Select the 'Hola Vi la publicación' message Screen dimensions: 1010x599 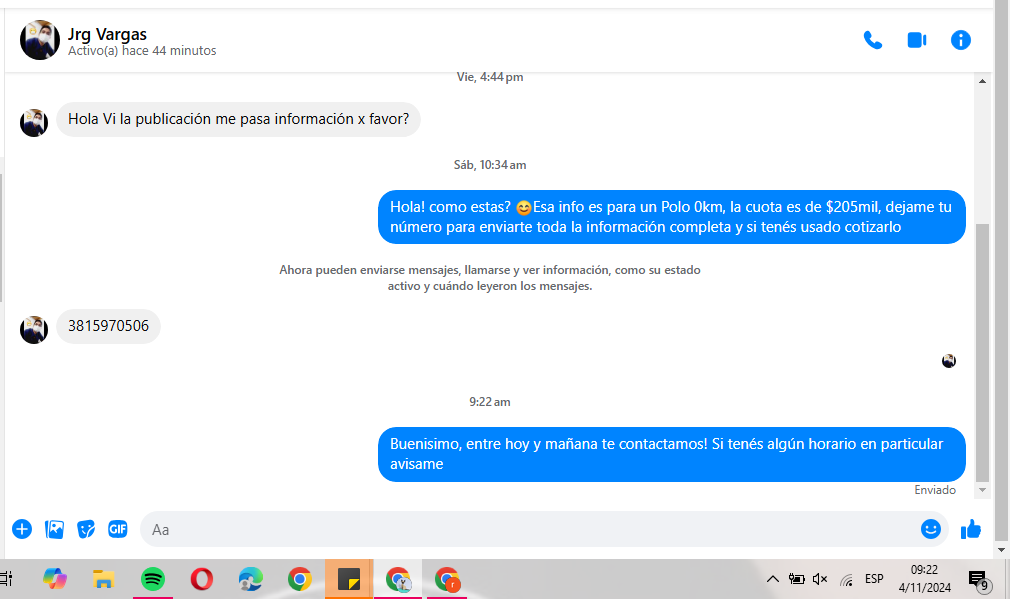238,119
